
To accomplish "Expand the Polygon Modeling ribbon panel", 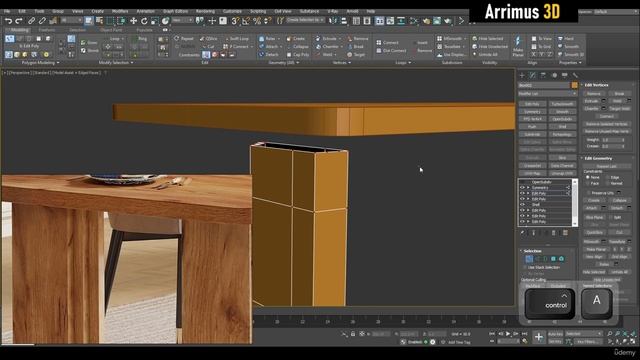I will coord(40,63).
